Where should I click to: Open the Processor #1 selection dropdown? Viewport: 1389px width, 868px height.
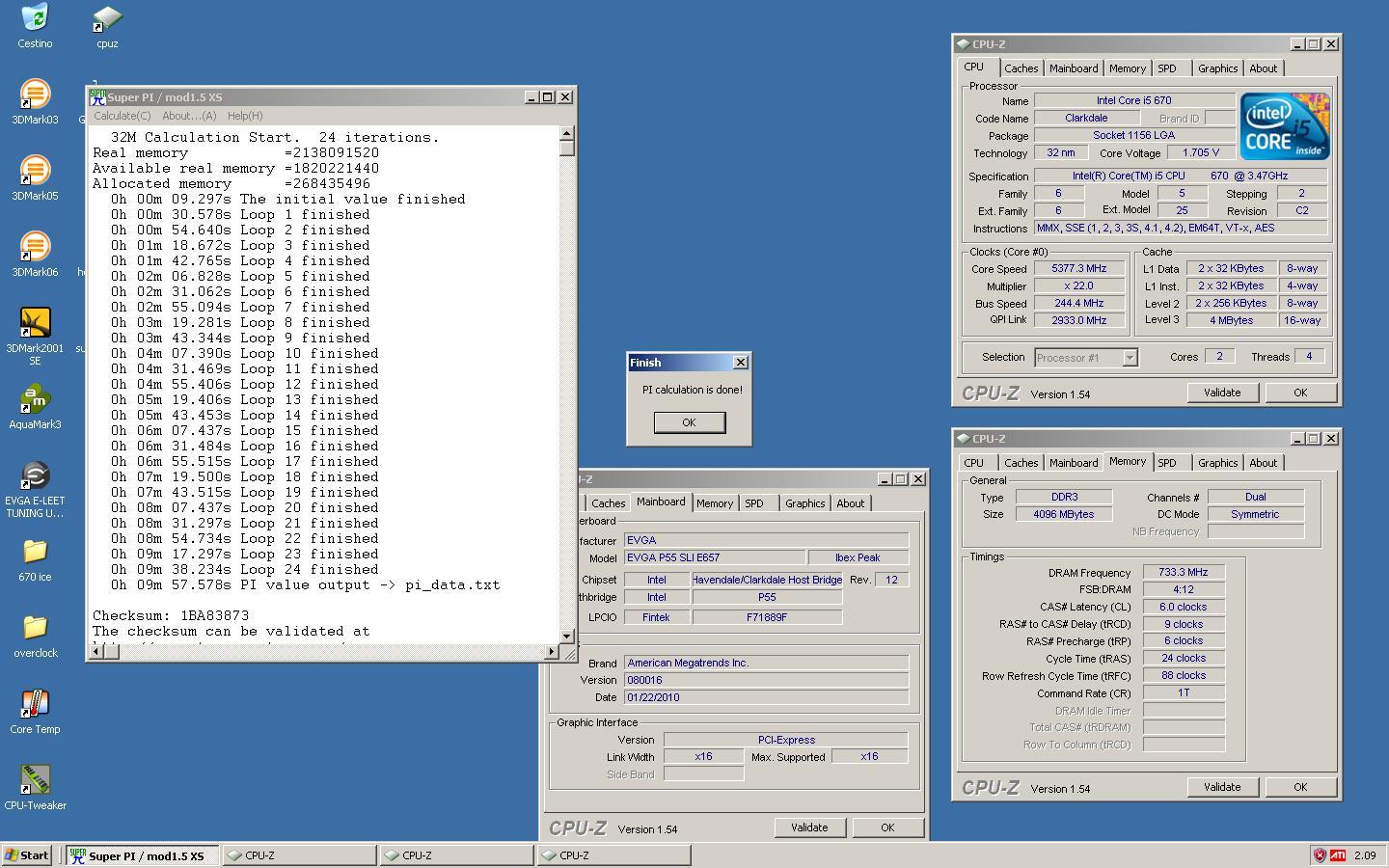[1130, 358]
